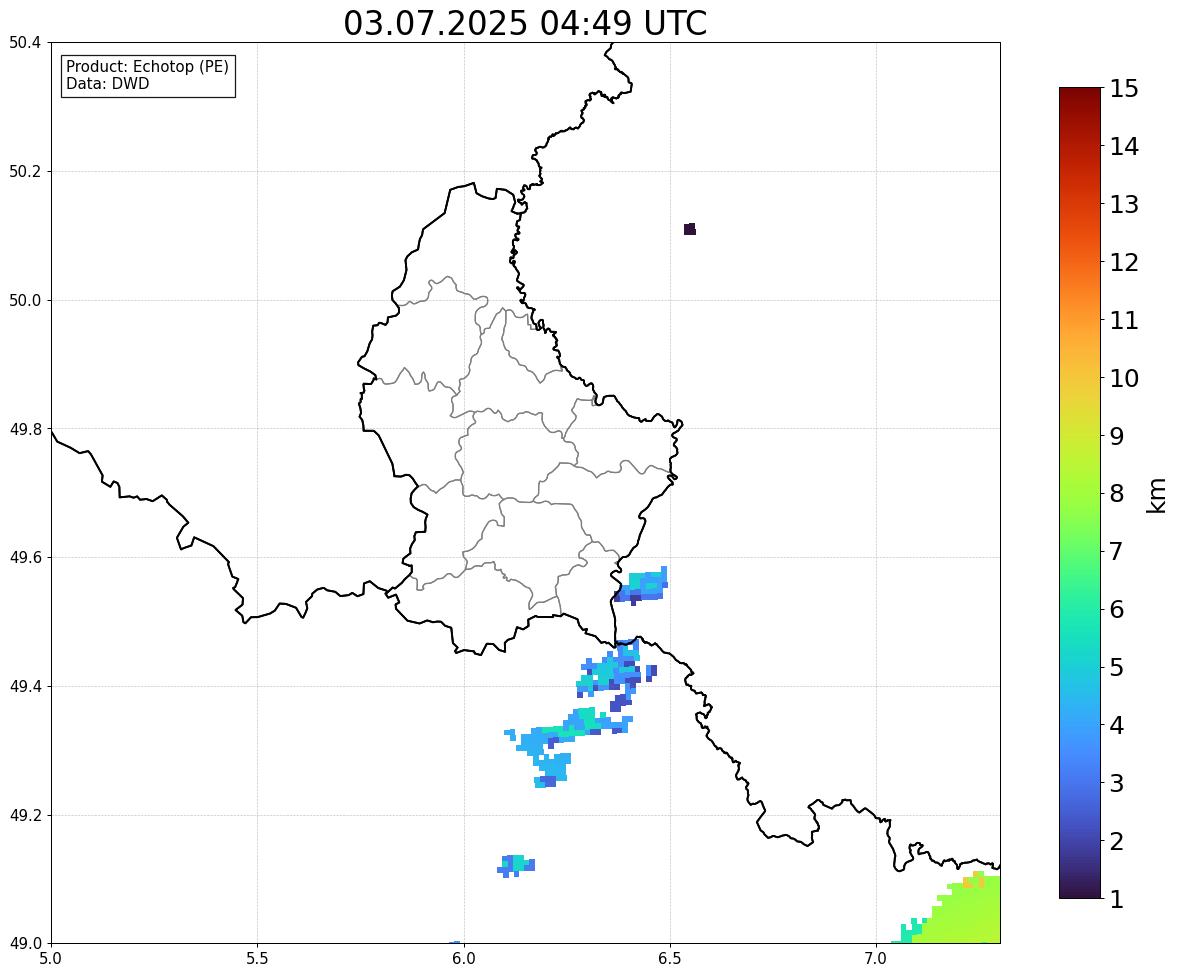
Task: Click the y-axis tick label "49.2"
Action: [25, 815]
